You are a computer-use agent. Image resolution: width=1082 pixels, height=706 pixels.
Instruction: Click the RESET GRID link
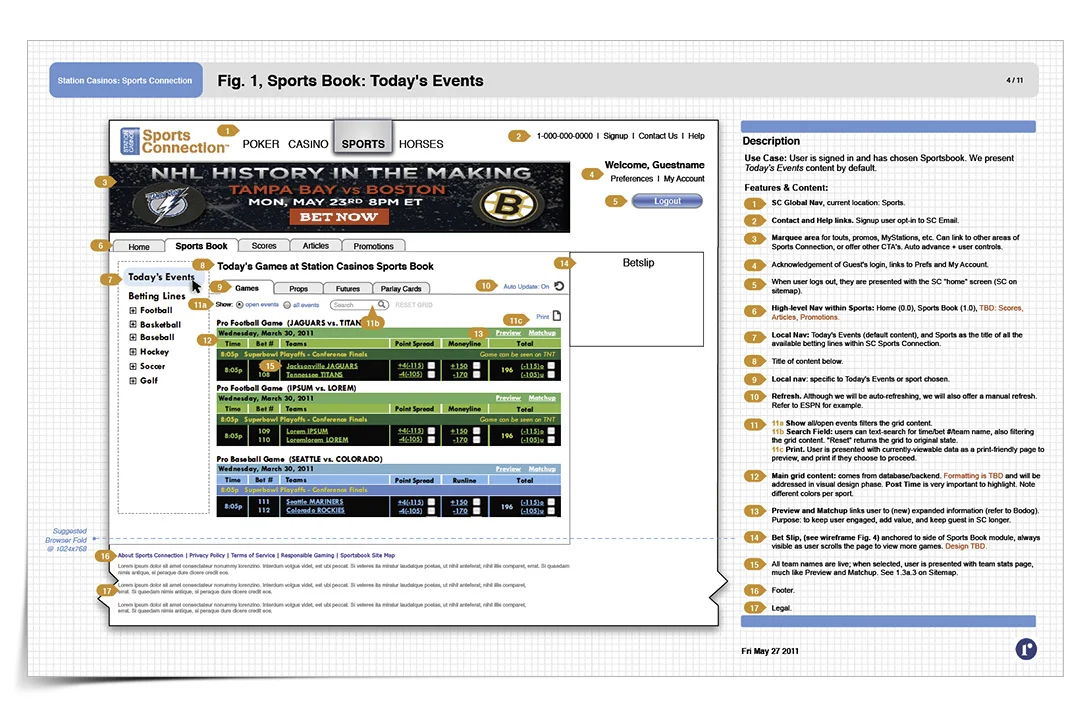coord(414,305)
